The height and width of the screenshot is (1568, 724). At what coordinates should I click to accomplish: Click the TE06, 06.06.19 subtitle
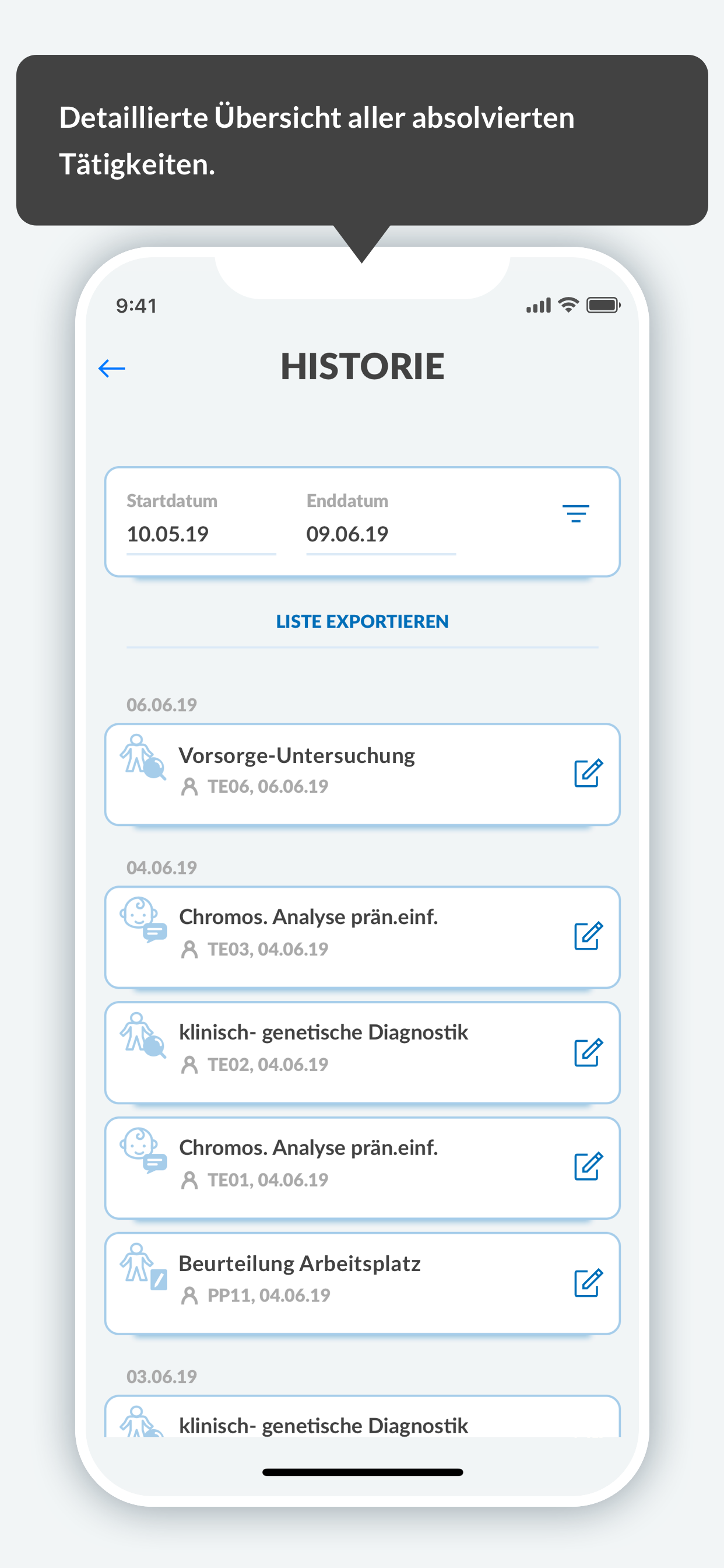268,786
